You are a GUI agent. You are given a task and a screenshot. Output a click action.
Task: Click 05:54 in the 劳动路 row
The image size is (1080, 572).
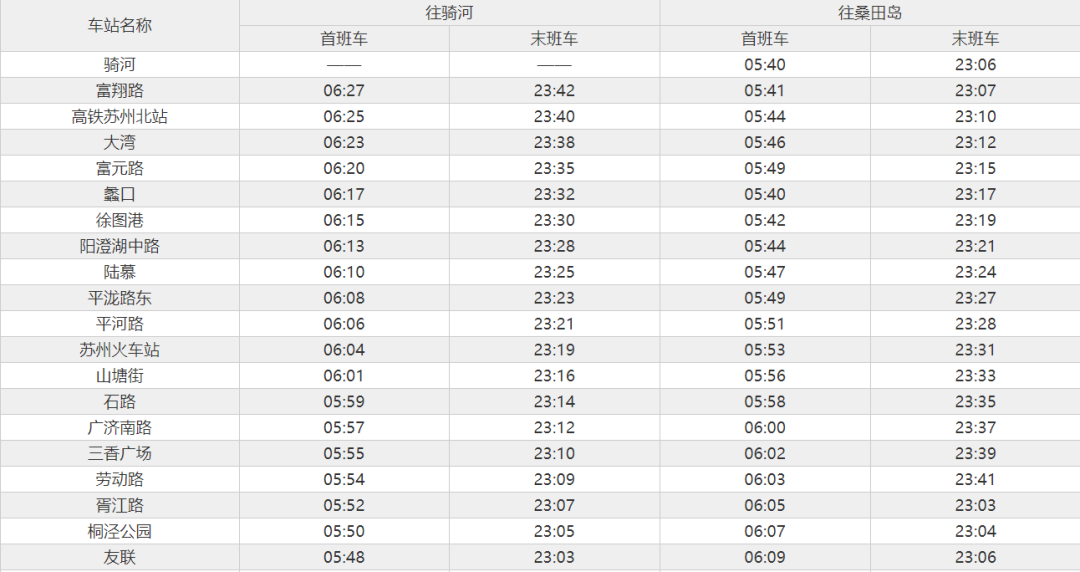click(344, 480)
